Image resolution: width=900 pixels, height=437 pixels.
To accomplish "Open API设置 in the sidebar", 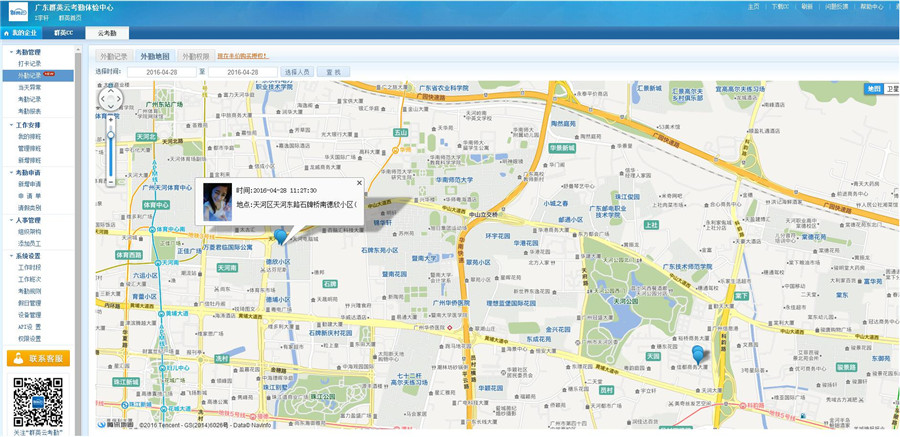I will coord(29,327).
